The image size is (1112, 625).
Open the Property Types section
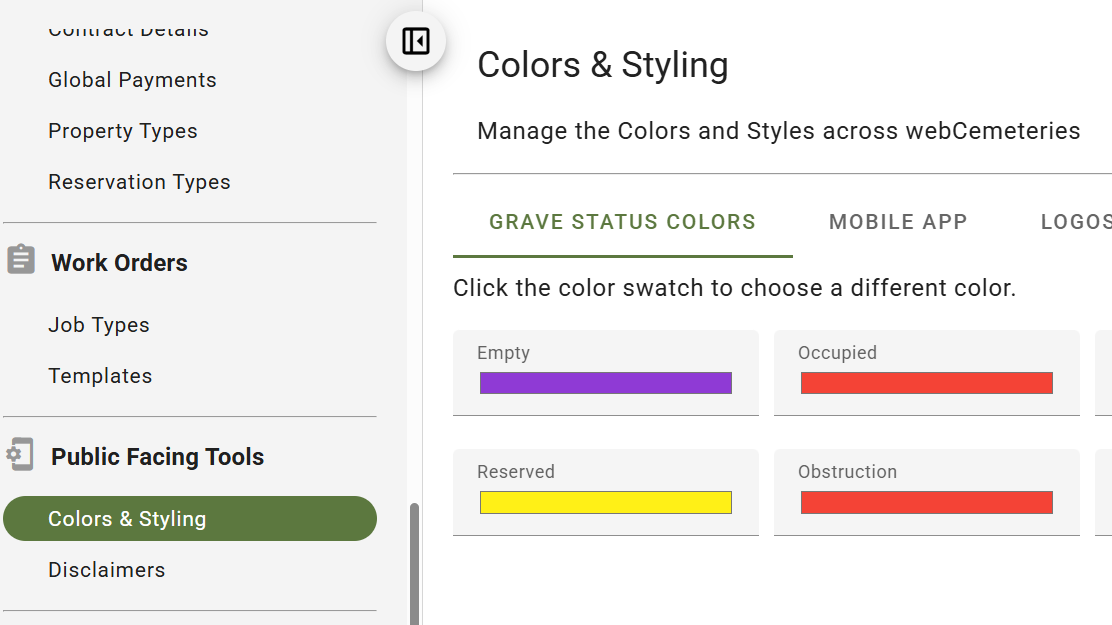click(x=122, y=131)
